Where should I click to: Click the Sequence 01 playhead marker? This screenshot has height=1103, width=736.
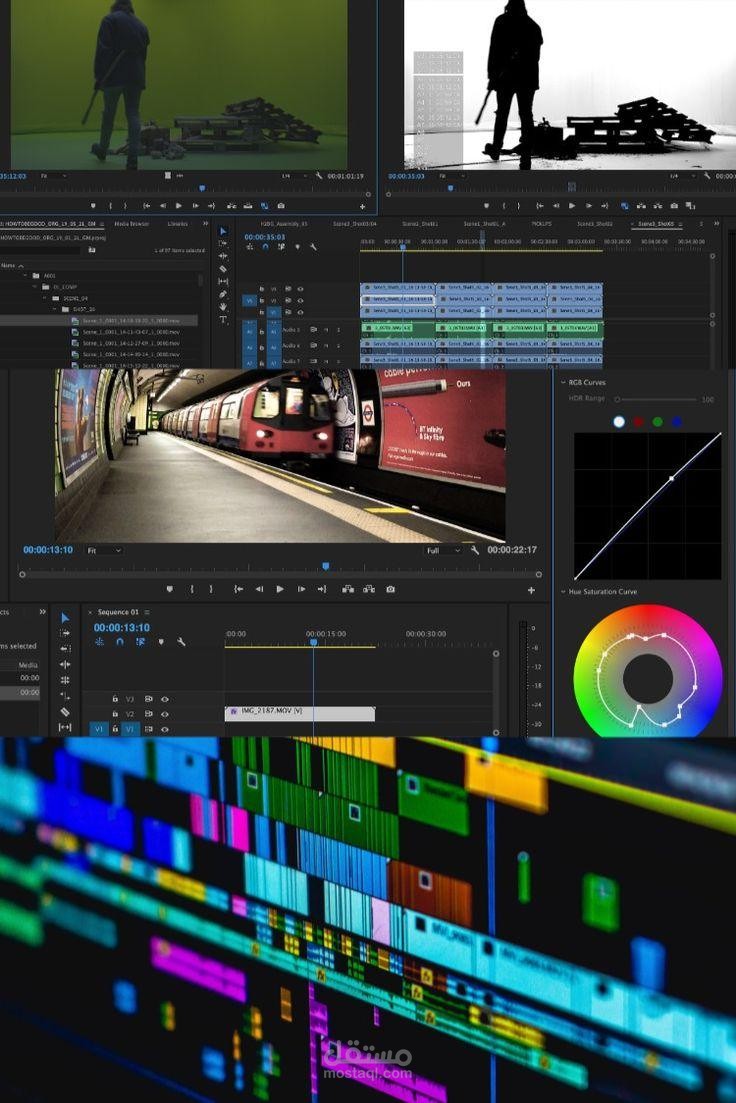pos(313,642)
